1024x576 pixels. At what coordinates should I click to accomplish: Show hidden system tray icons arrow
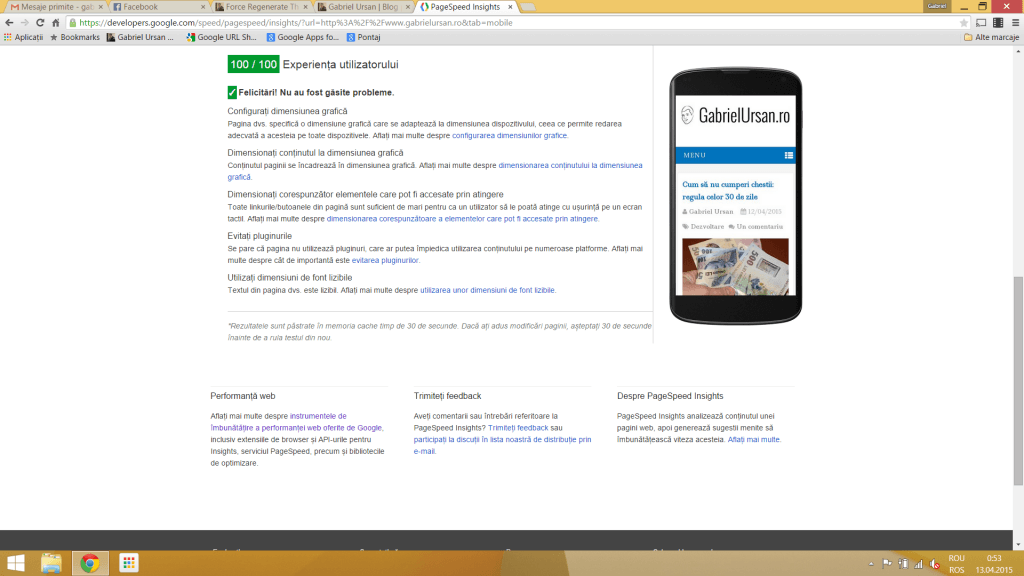point(871,564)
